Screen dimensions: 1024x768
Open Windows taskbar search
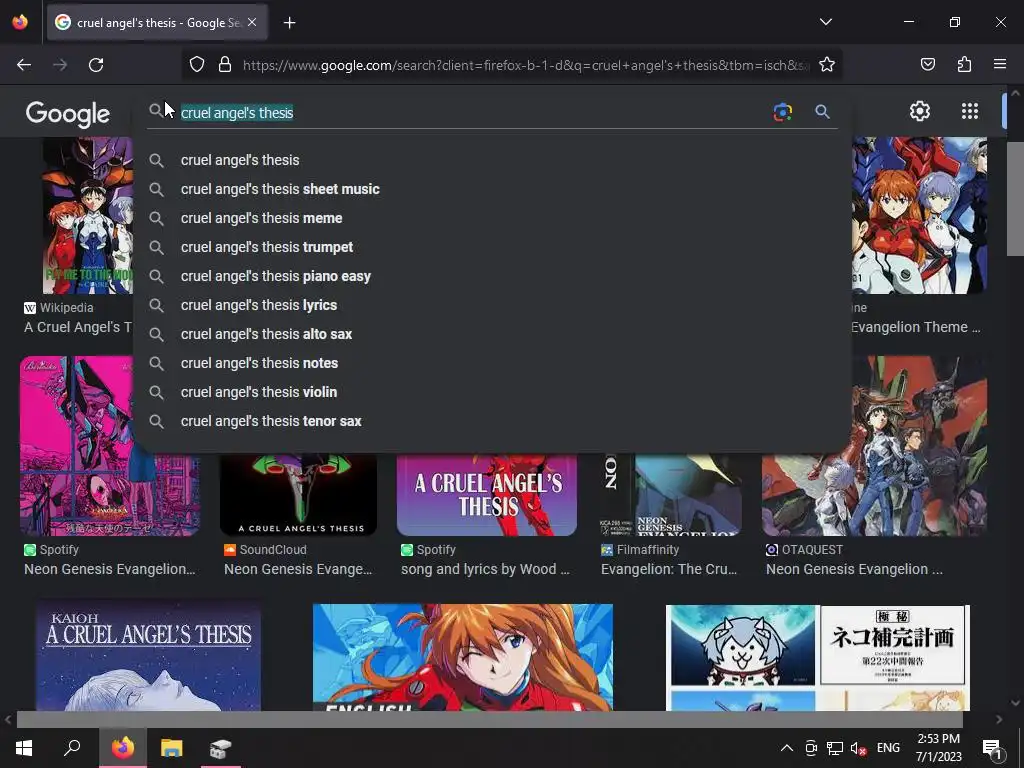click(72, 748)
